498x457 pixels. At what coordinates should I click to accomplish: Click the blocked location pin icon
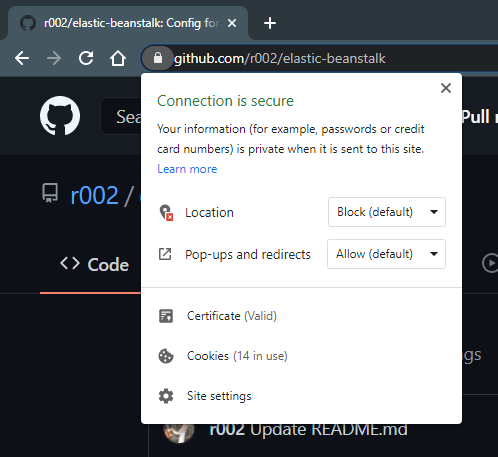(x=166, y=212)
